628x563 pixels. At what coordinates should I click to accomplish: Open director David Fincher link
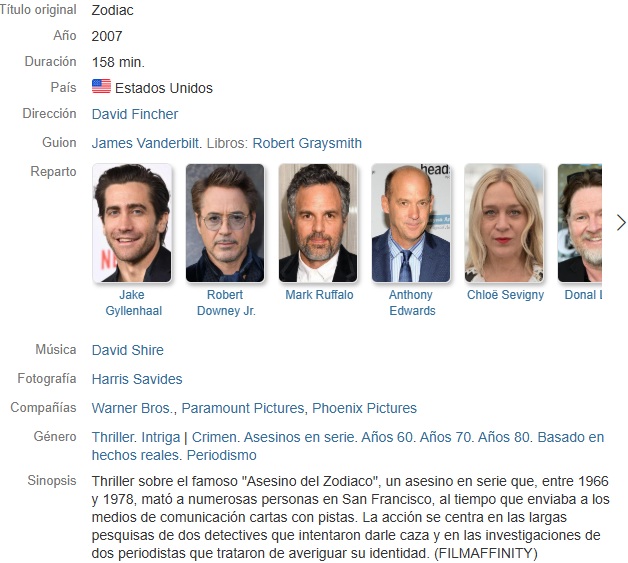point(135,114)
